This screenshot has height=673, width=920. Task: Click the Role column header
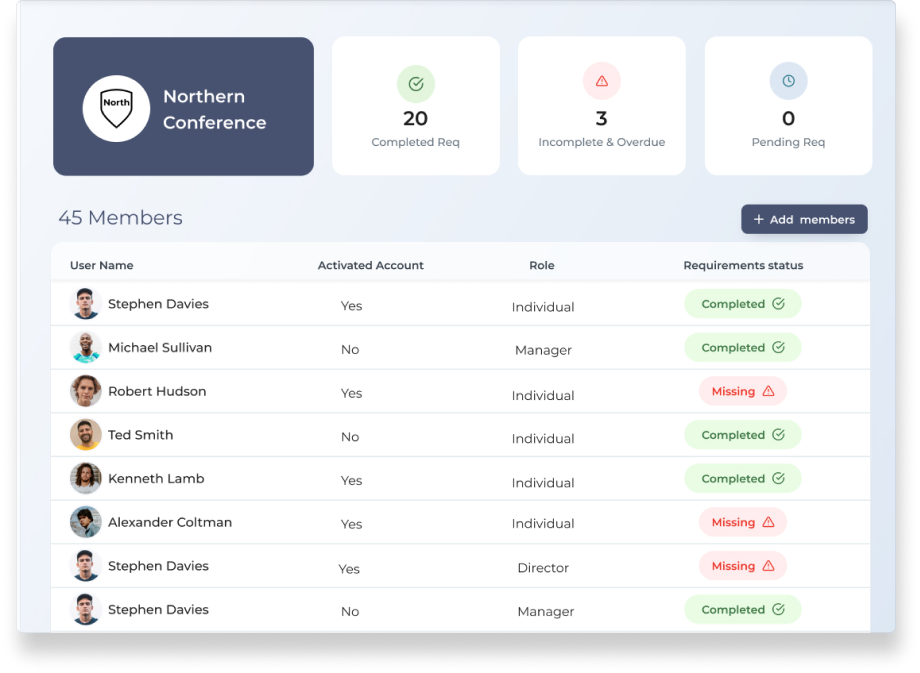(x=541, y=265)
